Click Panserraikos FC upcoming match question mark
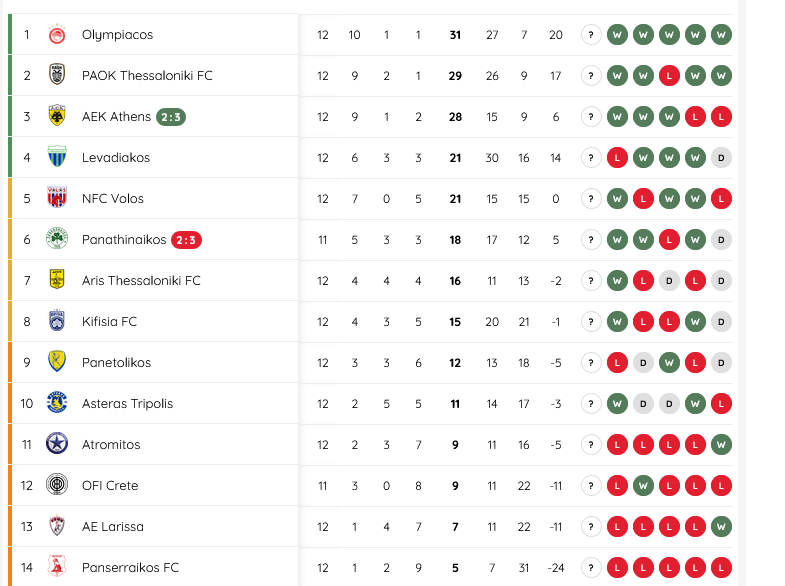The width and height of the screenshot is (785, 586). [591, 568]
